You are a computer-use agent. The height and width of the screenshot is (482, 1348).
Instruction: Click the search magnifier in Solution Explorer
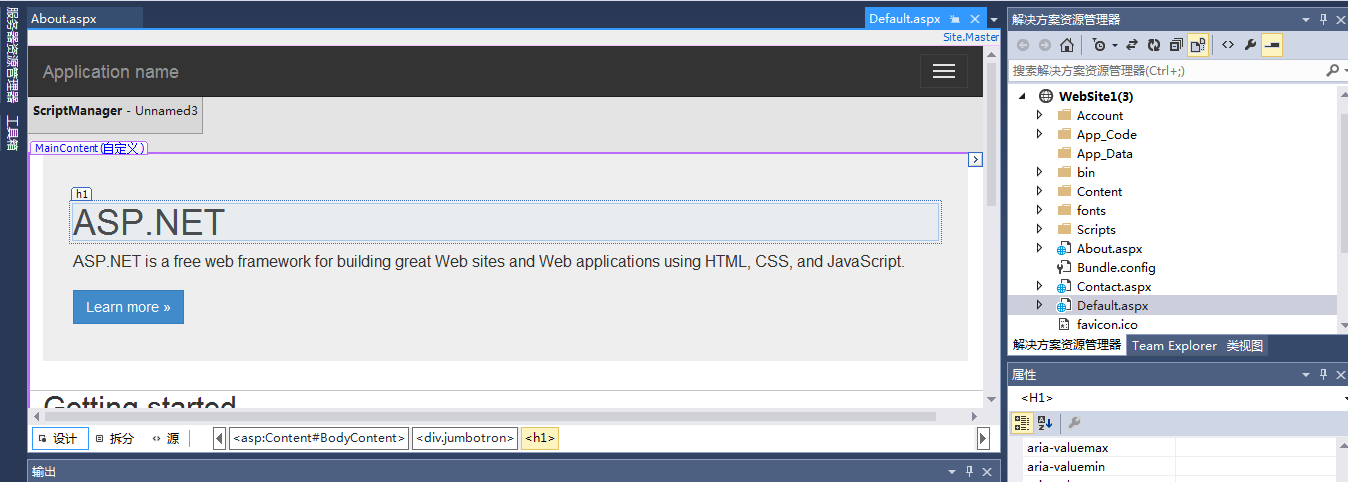(x=1331, y=71)
